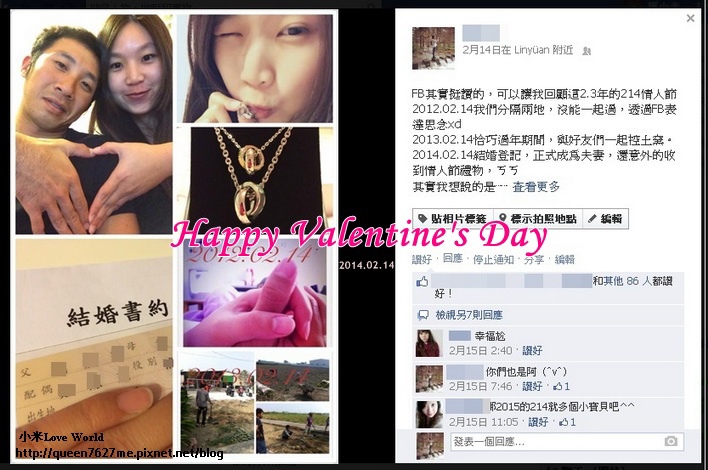Click the thumbs-up count on the 11:05 comment
The width and height of the screenshot is (708, 470).
tap(567, 422)
